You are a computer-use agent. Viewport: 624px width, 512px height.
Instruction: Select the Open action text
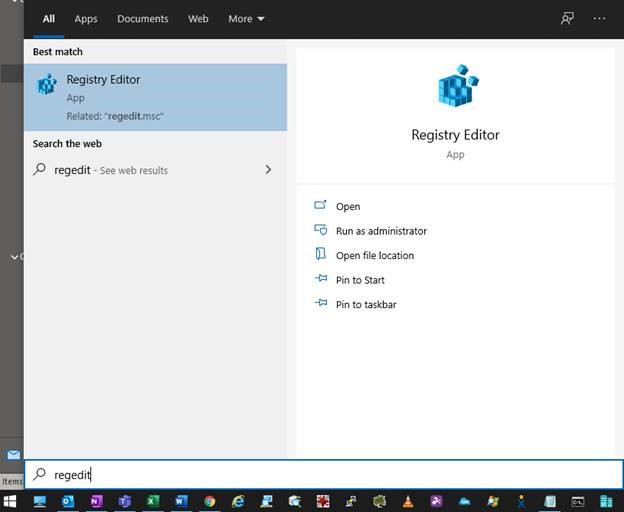[x=348, y=206]
